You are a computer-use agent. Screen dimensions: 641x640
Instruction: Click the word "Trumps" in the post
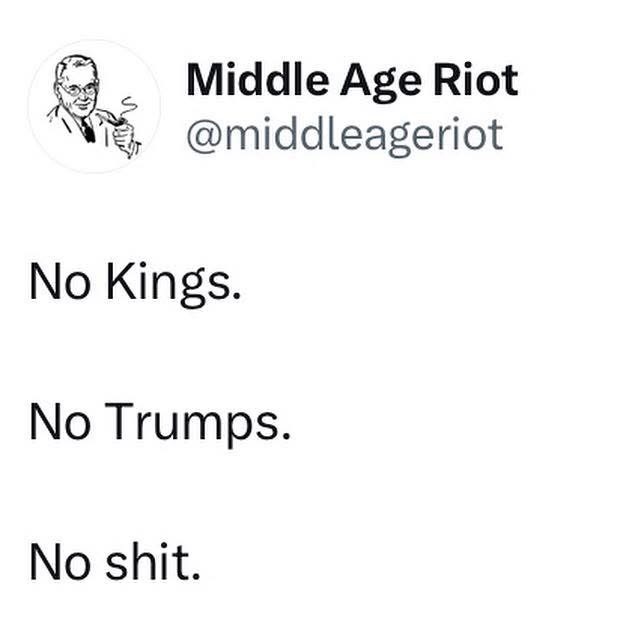click(x=196, y=426)
